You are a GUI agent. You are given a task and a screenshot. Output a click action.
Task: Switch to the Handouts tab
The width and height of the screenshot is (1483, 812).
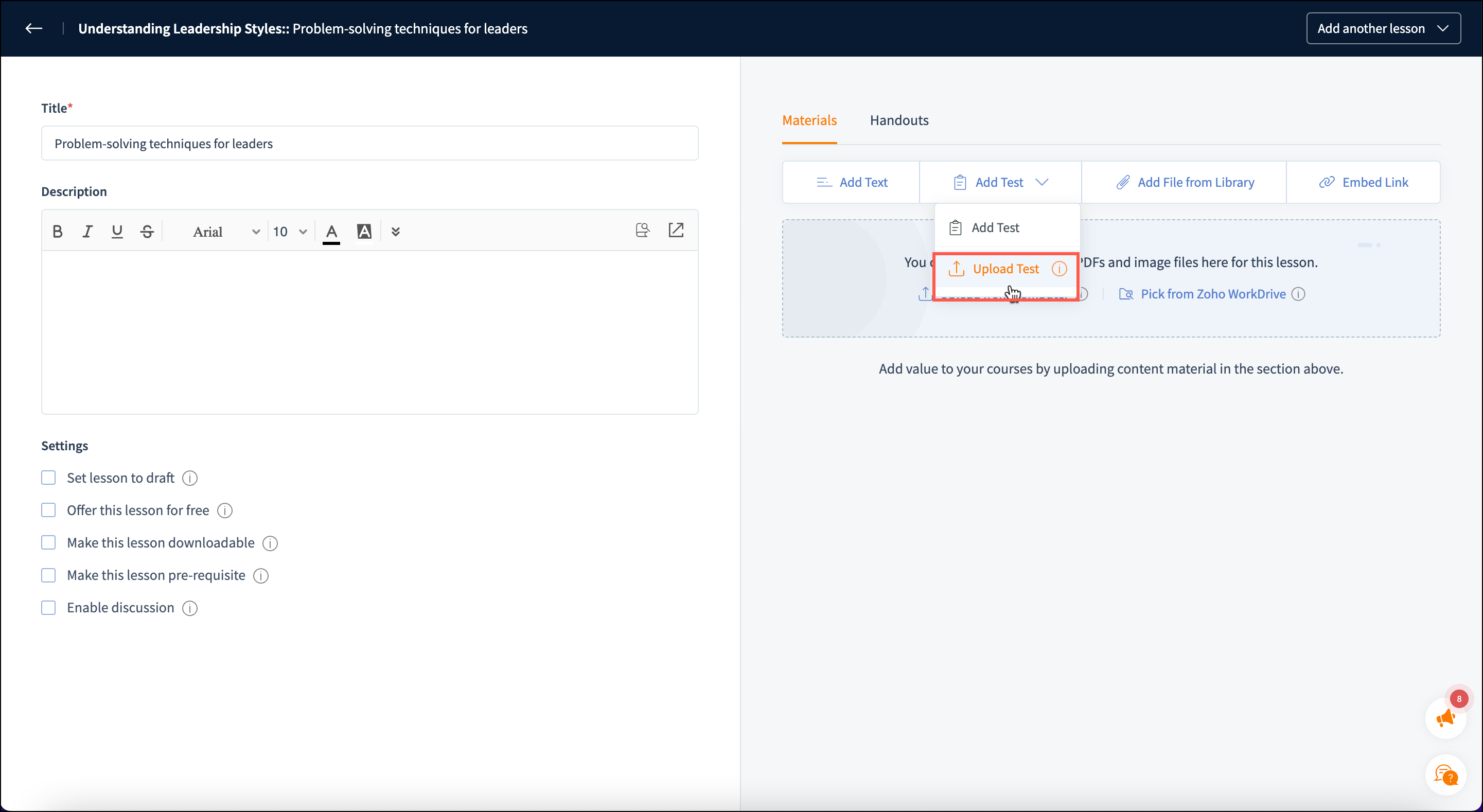pyautogui.click(x=898, y=120)
